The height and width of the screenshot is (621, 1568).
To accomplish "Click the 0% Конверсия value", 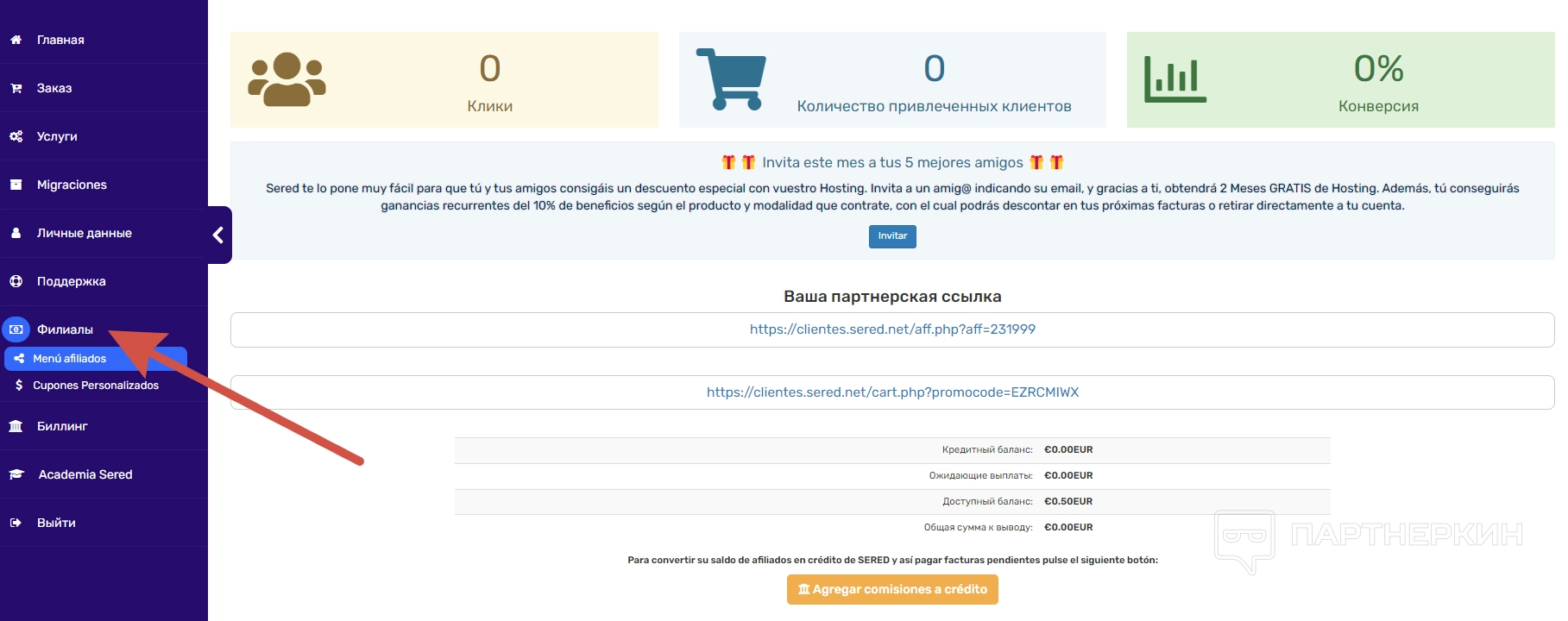I will [x=1378, y=68].
